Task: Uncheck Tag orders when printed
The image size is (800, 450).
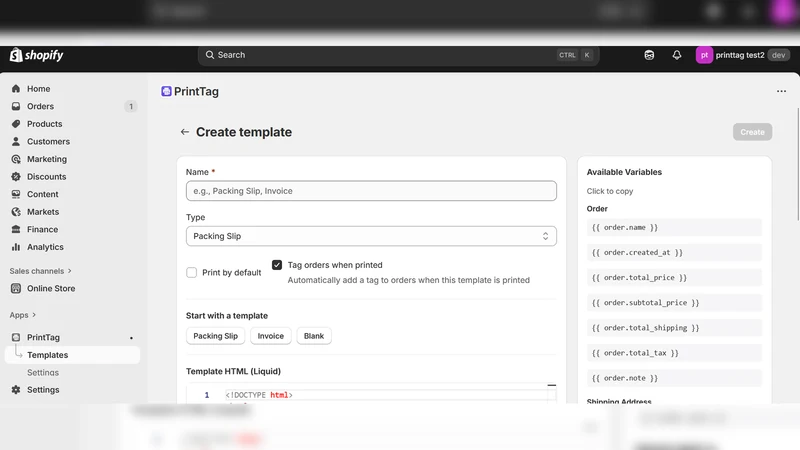Action: point(277,265)
